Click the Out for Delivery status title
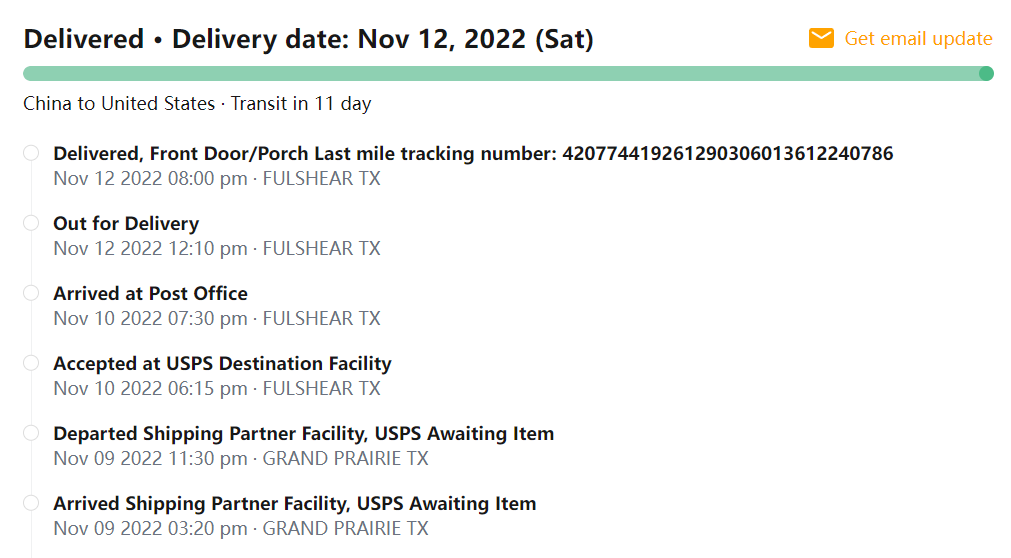Image resolution: width=1011 pixels, height=558 pixels. point(126,223)
